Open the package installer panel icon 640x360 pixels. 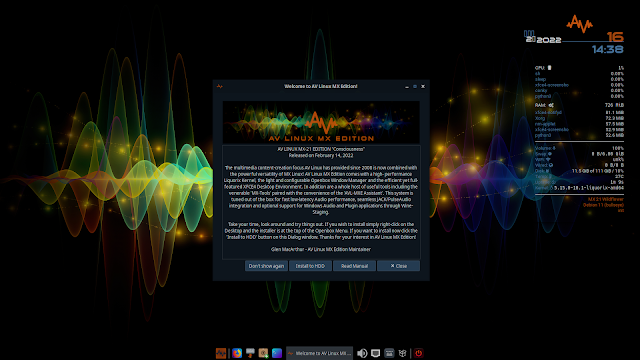(x=263, y=353)
